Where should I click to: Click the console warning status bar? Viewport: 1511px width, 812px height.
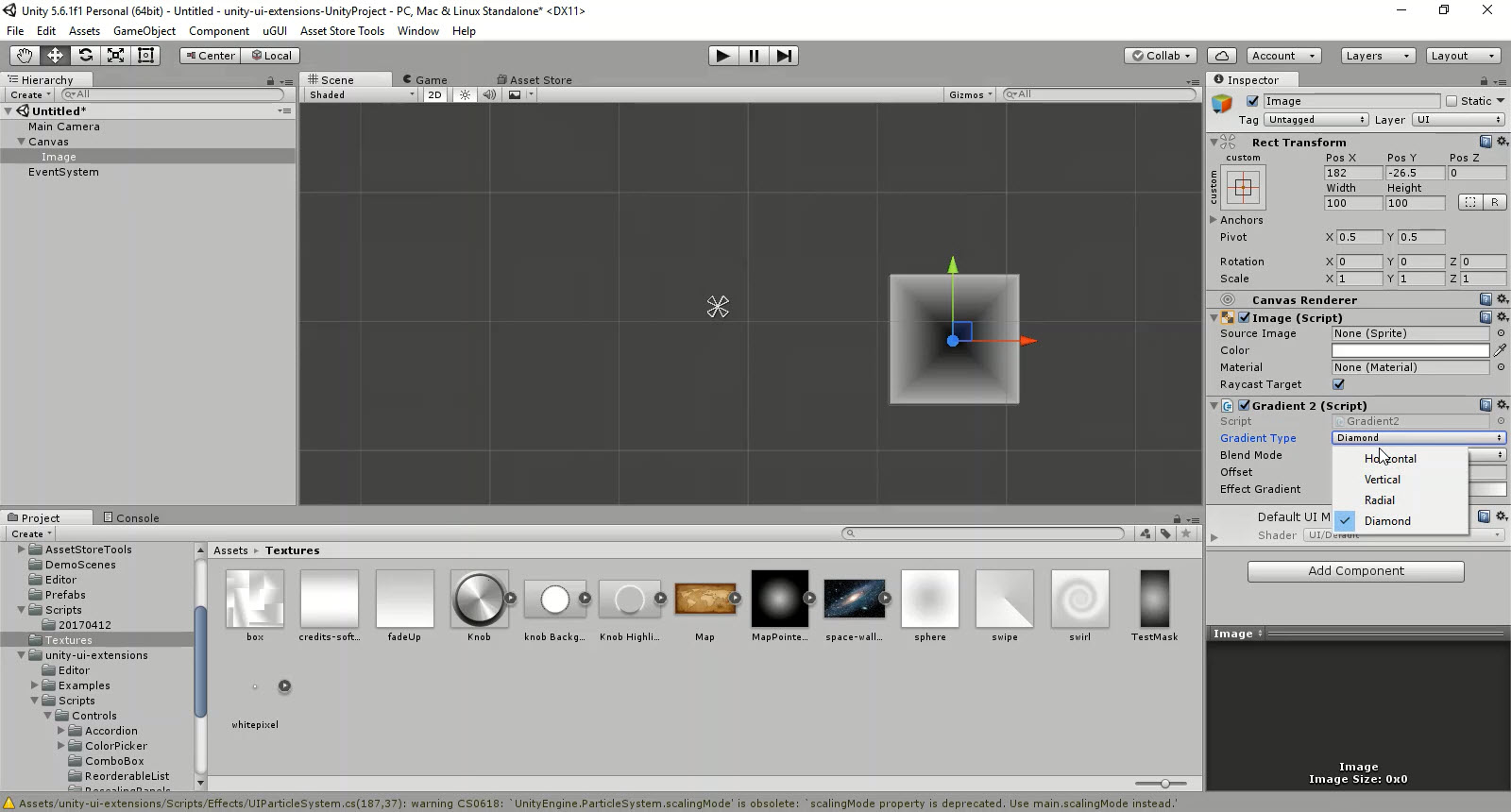597,804
